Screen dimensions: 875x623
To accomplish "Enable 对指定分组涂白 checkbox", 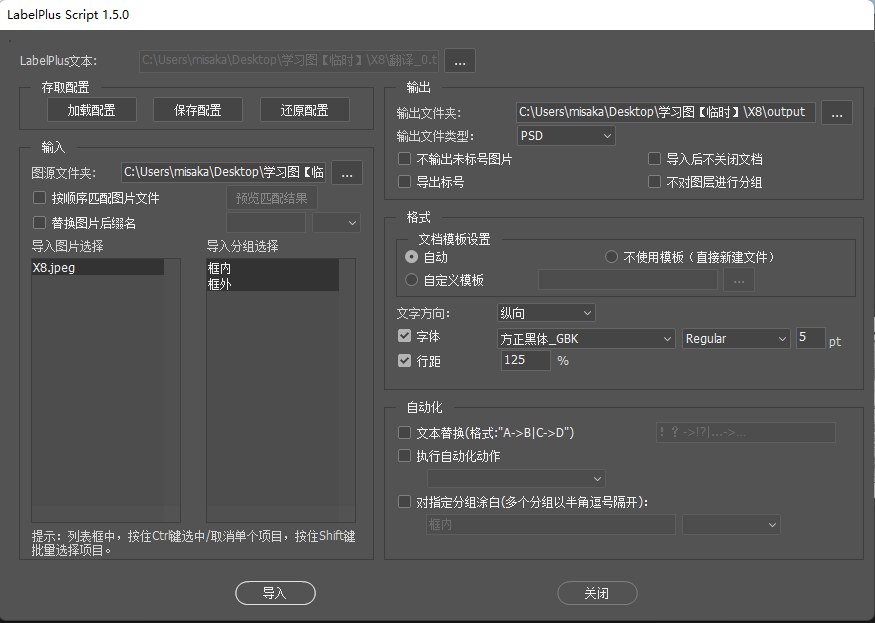I will pos(404,501).
